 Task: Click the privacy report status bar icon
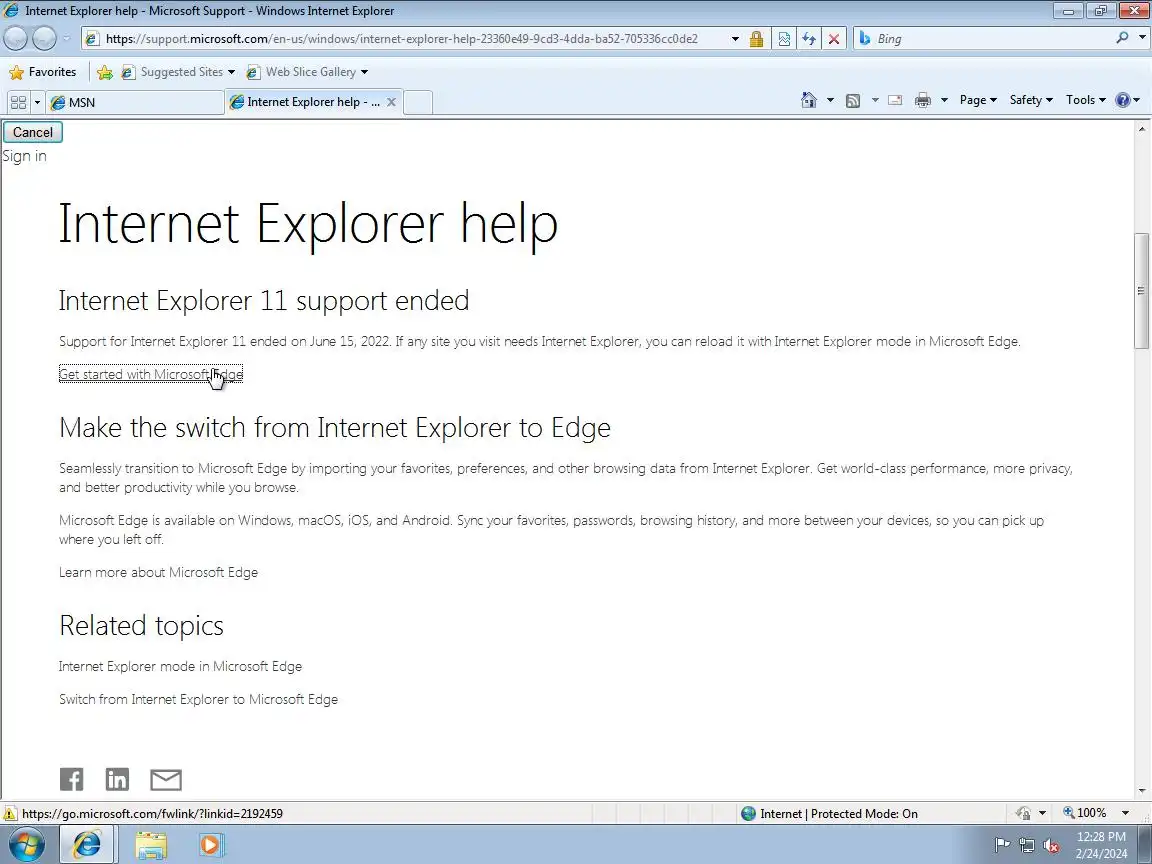1023,813
